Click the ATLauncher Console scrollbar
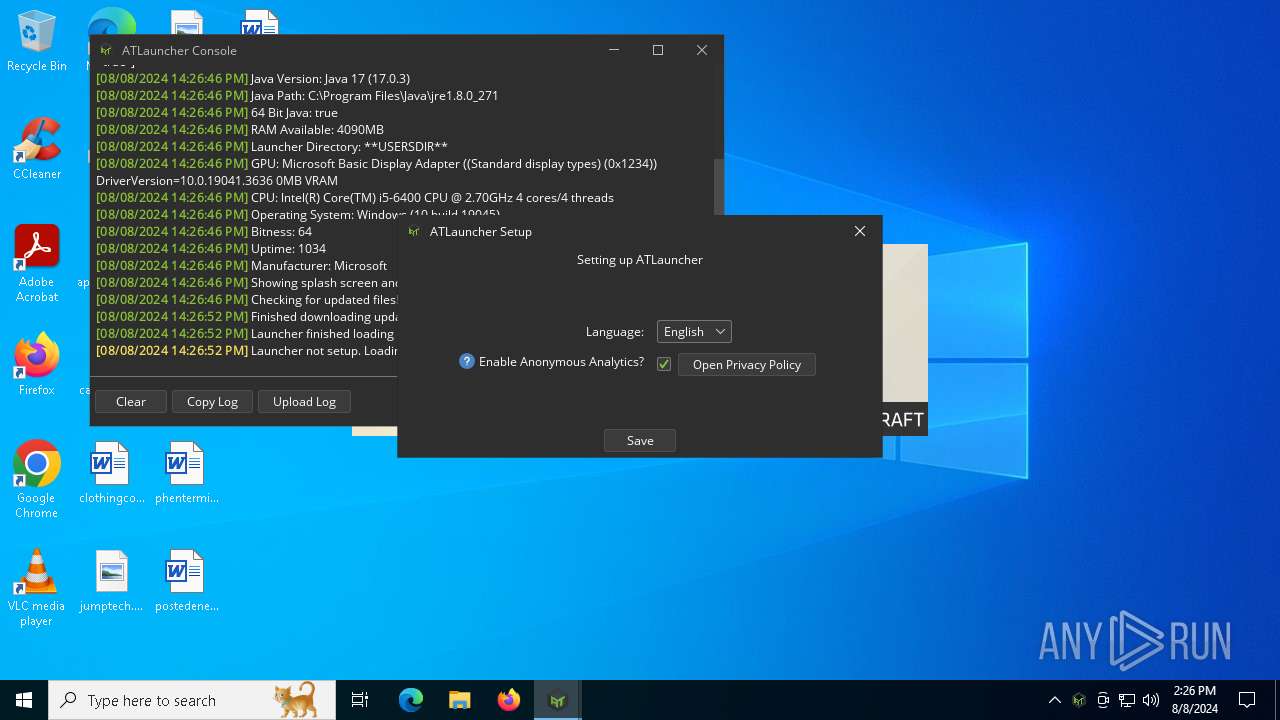Image resolution: width=1280 pixels, height=720 pixels. 718,186
